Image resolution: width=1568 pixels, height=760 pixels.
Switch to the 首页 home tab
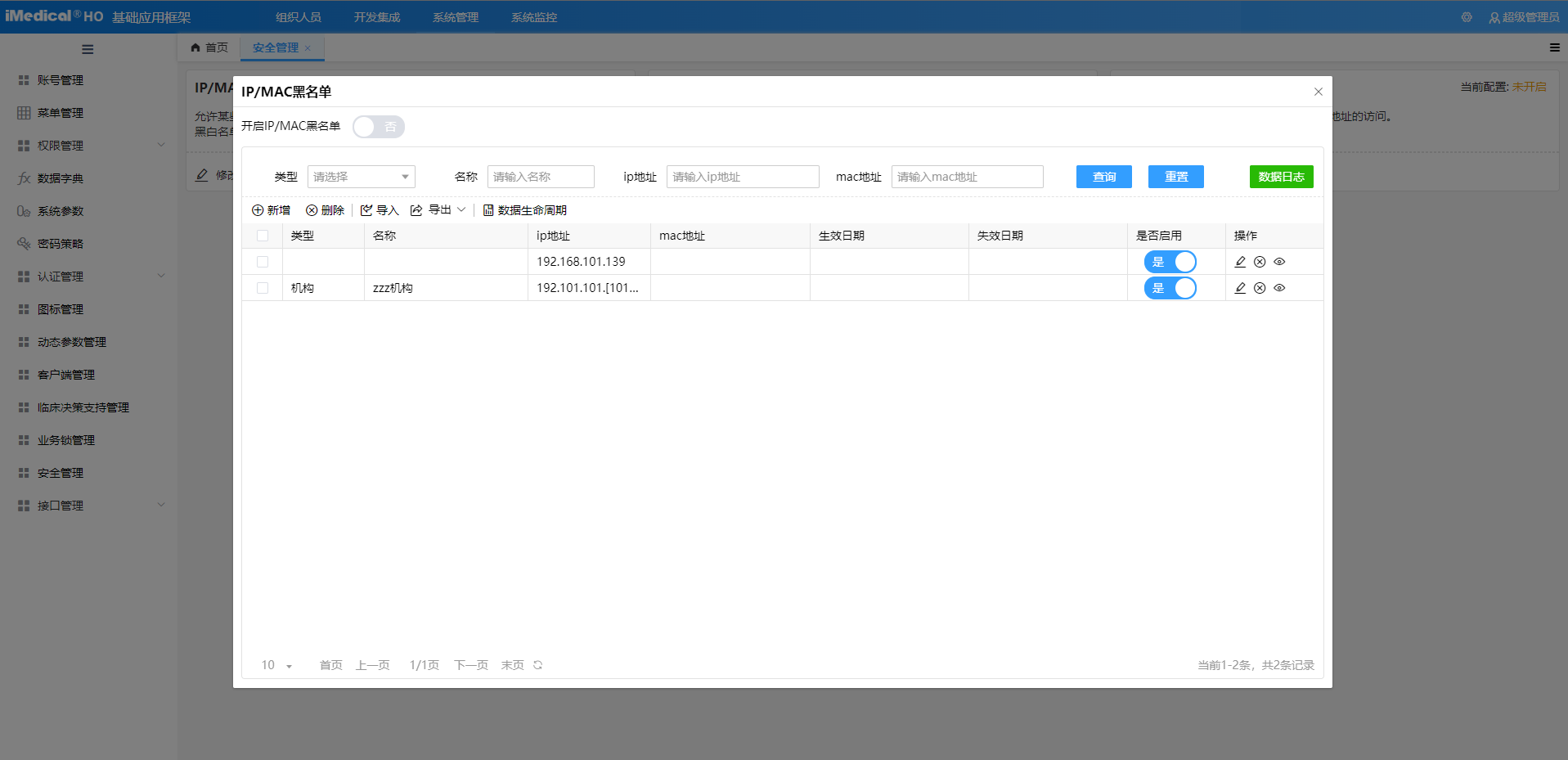[x=209, y=47]
